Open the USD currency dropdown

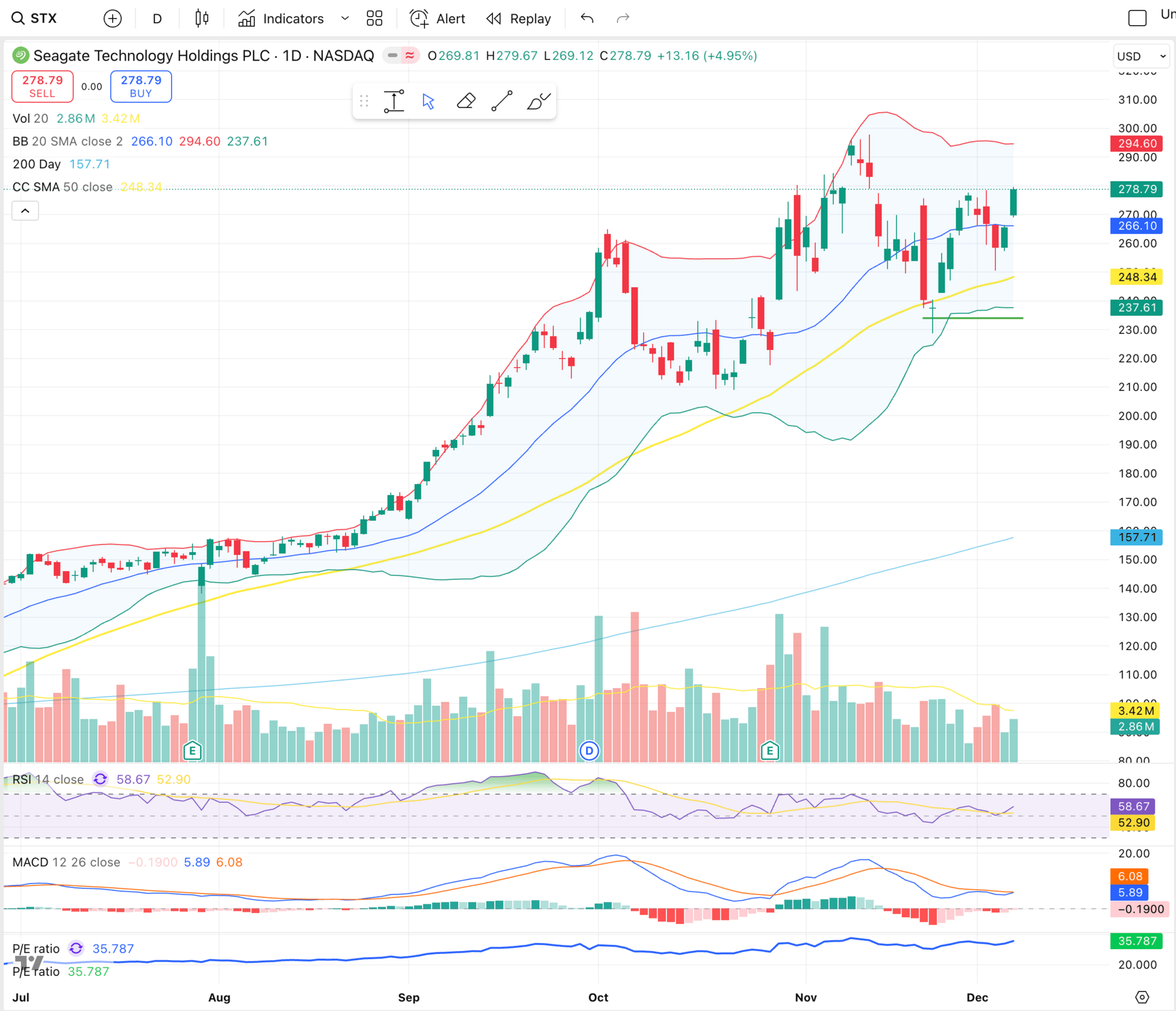[1141, 56]
